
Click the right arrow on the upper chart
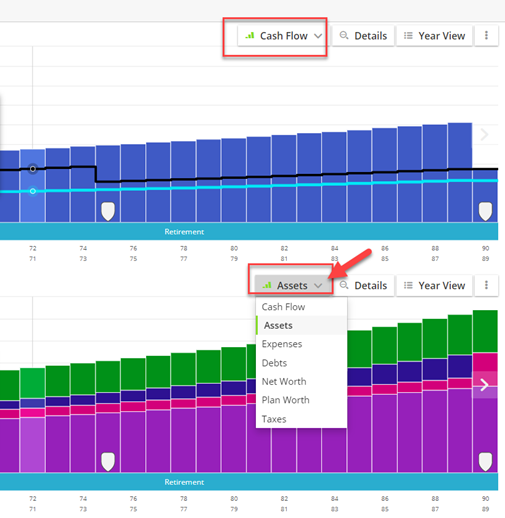(x=484, y=135)
